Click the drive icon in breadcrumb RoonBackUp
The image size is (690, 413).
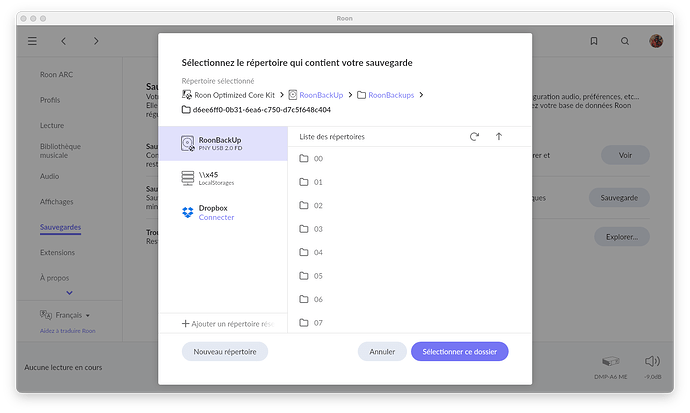click(293, 95)
